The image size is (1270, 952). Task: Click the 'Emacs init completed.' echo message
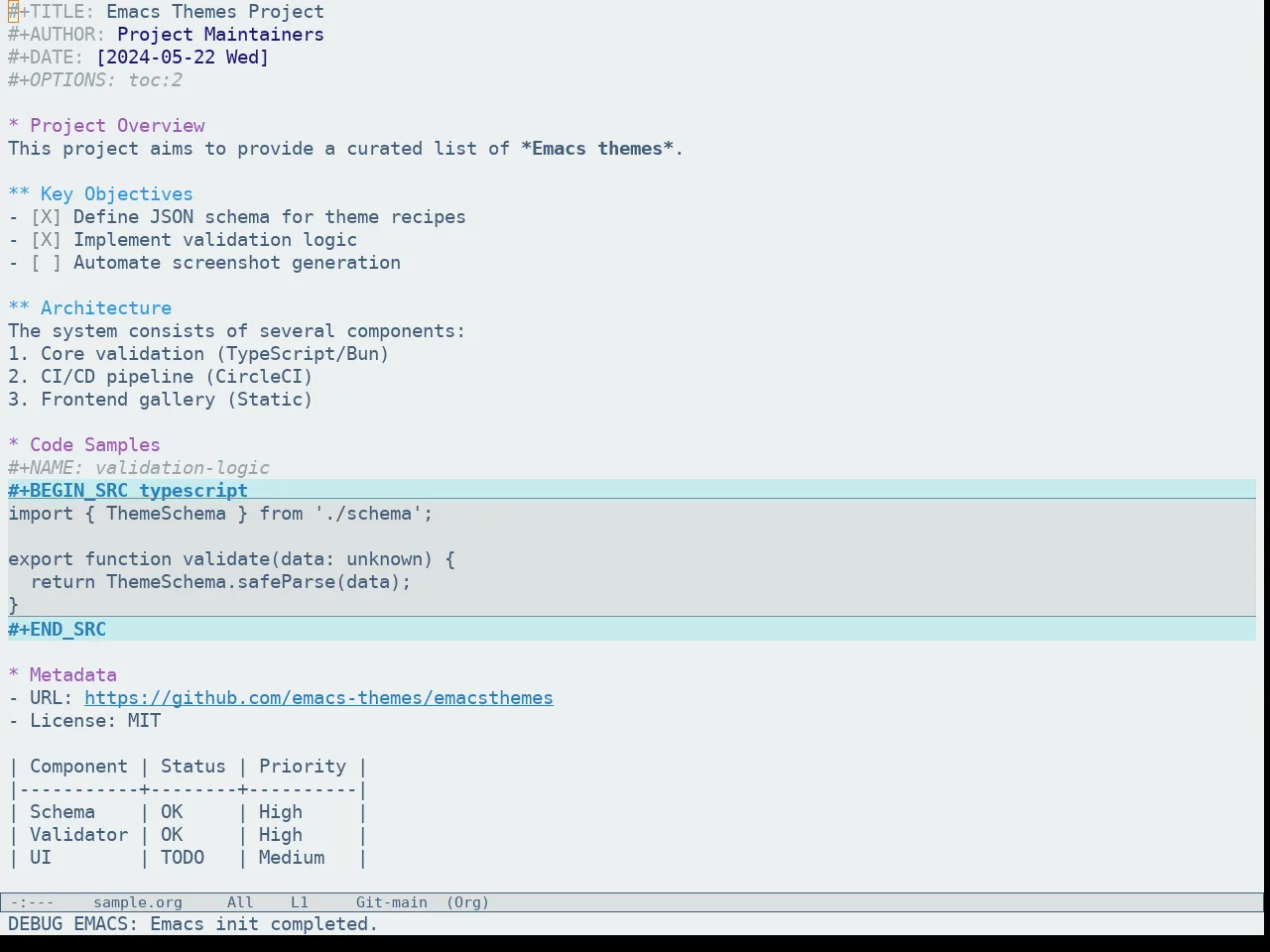[x=264, y=924]
